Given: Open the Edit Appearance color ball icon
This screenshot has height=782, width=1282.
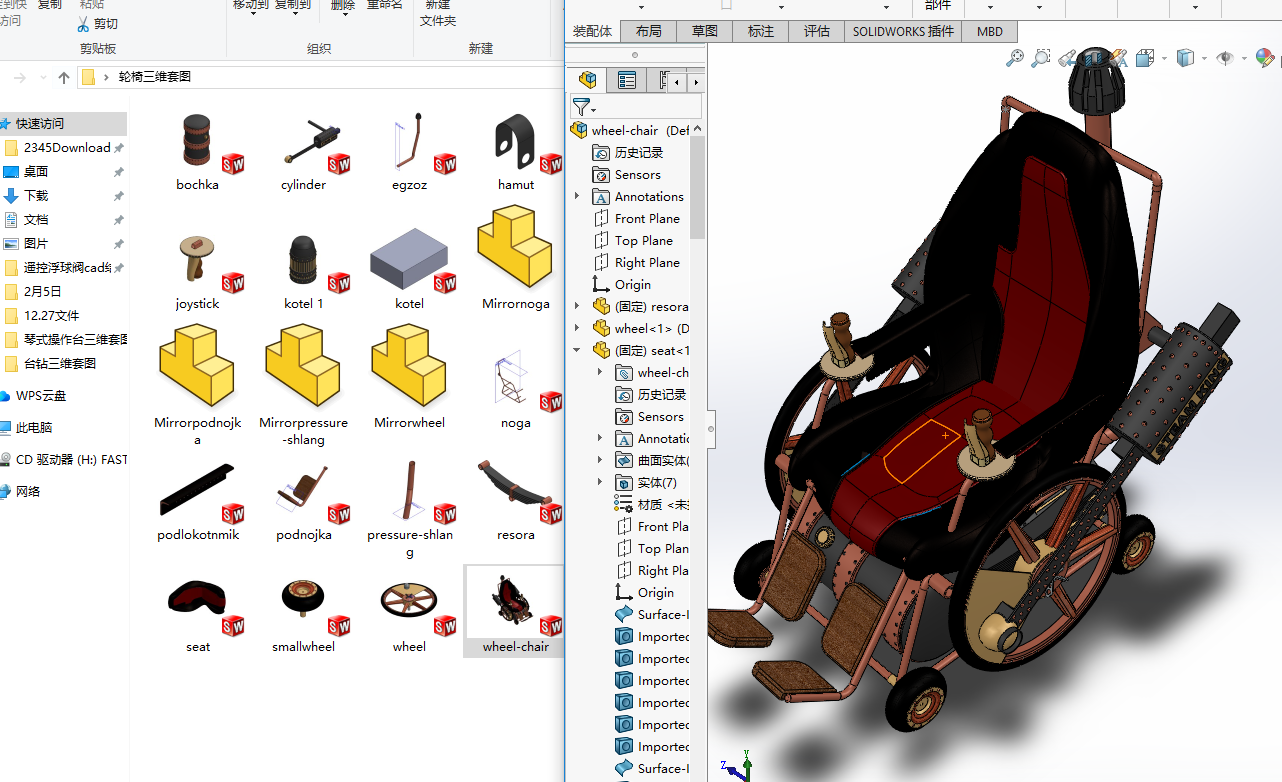Looking at the screenshot, I should pyautogui.click(x=1264, y=58).
